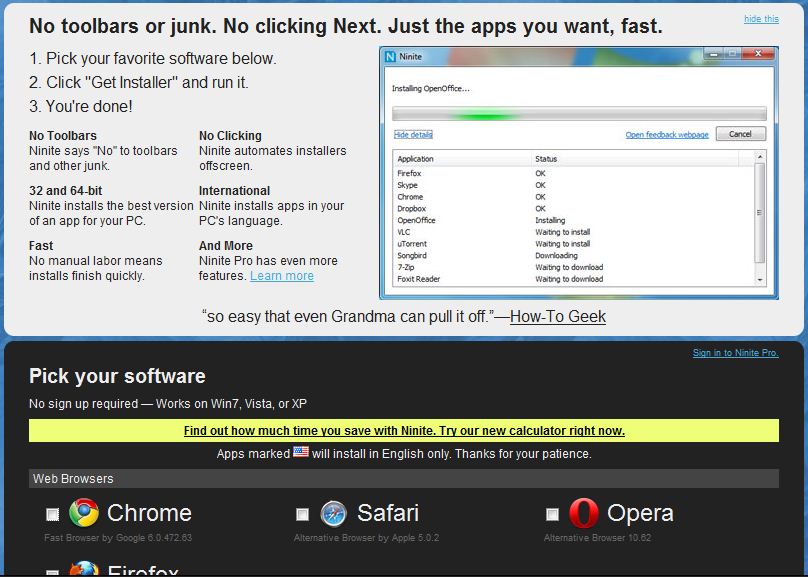The width and height of the screenshot is (808, 577).
Task: Click the Ninite N logo in the installer titlebar
Action: tap(390, 58)
